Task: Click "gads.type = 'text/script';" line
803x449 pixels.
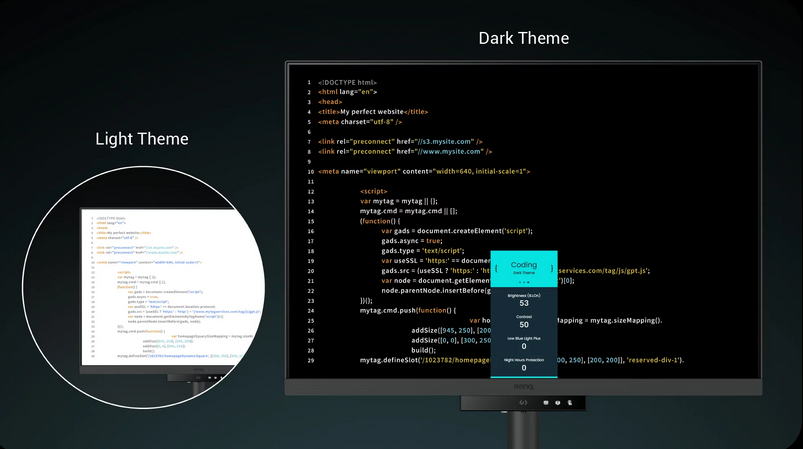Action: coord(423,251)
